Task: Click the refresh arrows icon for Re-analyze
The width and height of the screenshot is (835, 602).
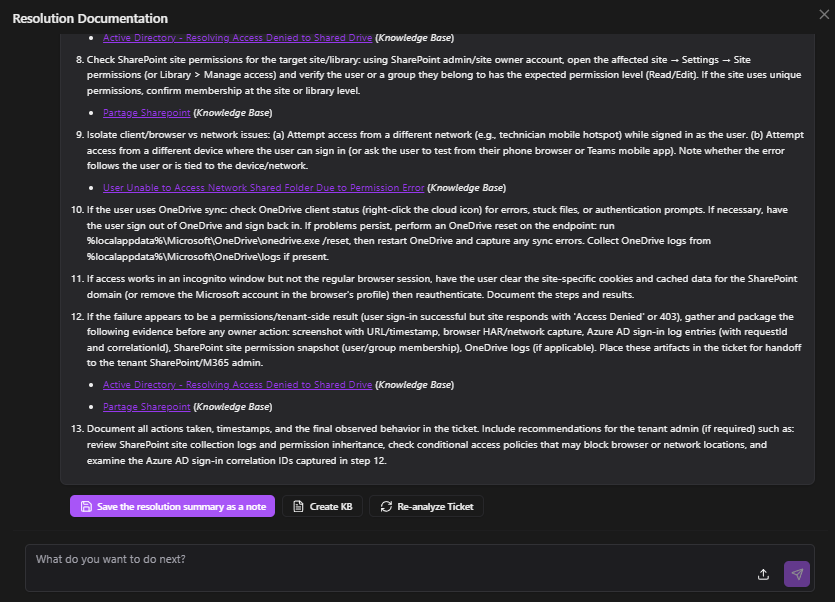Action: 386,507
